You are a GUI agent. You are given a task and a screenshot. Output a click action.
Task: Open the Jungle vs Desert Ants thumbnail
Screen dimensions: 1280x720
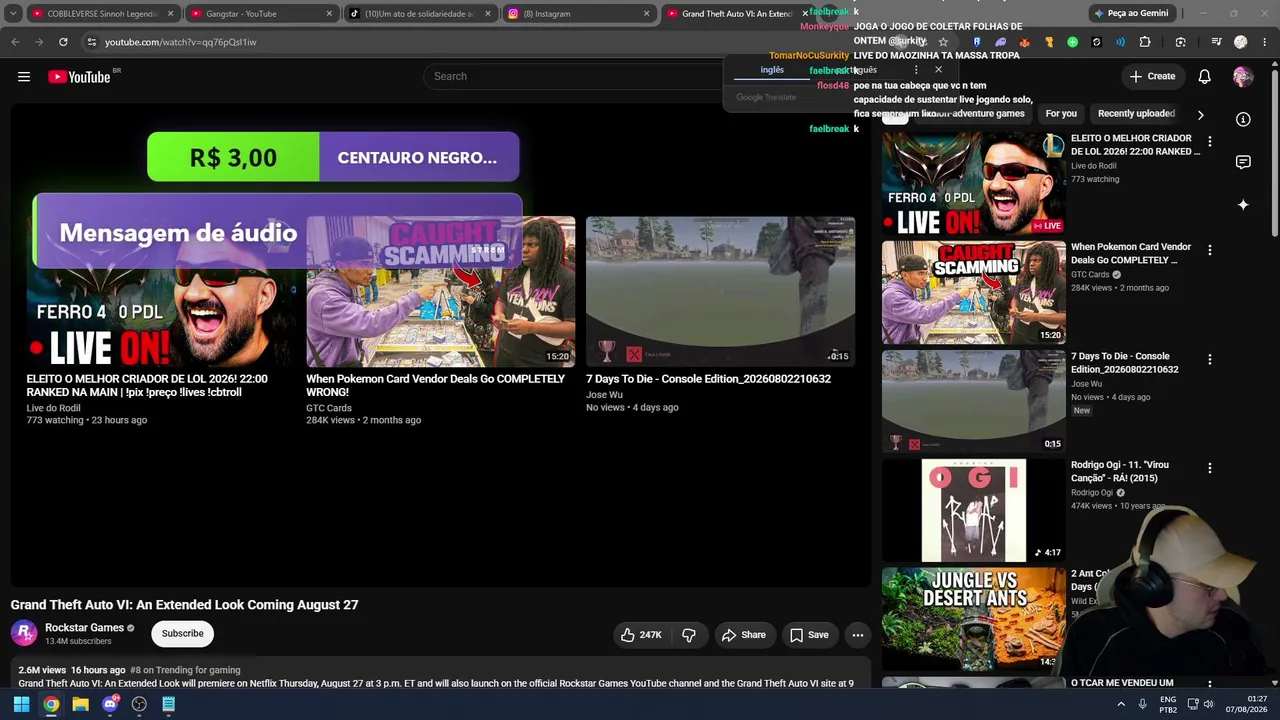coord(973,618)
